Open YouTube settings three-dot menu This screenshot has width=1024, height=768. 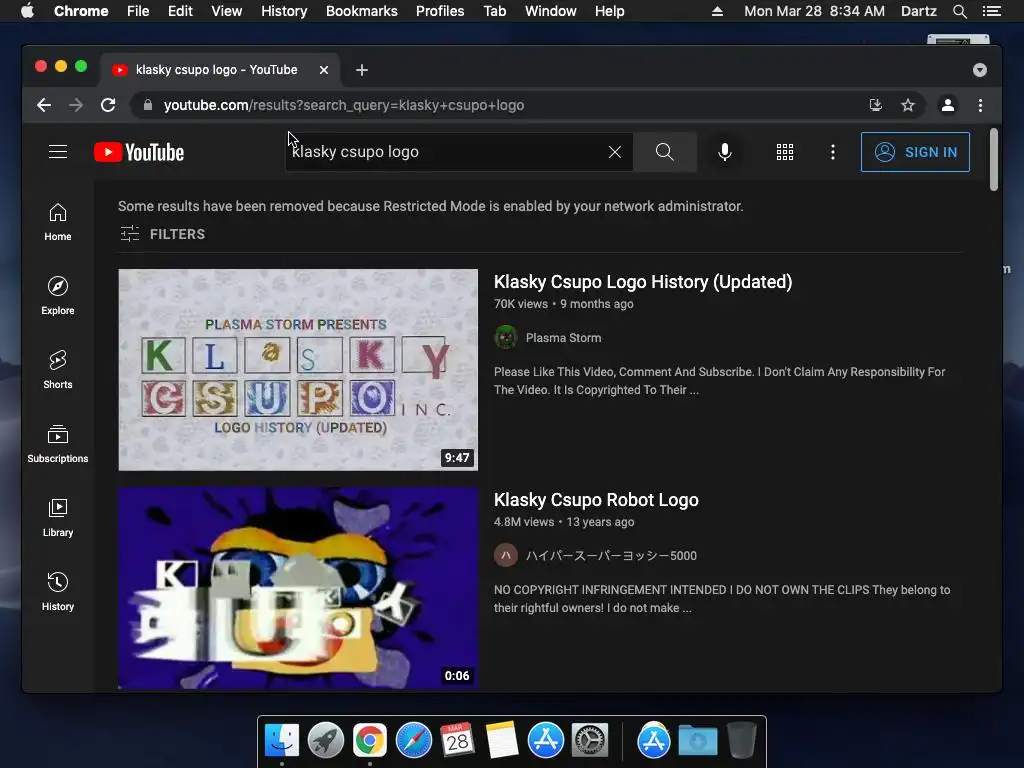click(832, 152)
